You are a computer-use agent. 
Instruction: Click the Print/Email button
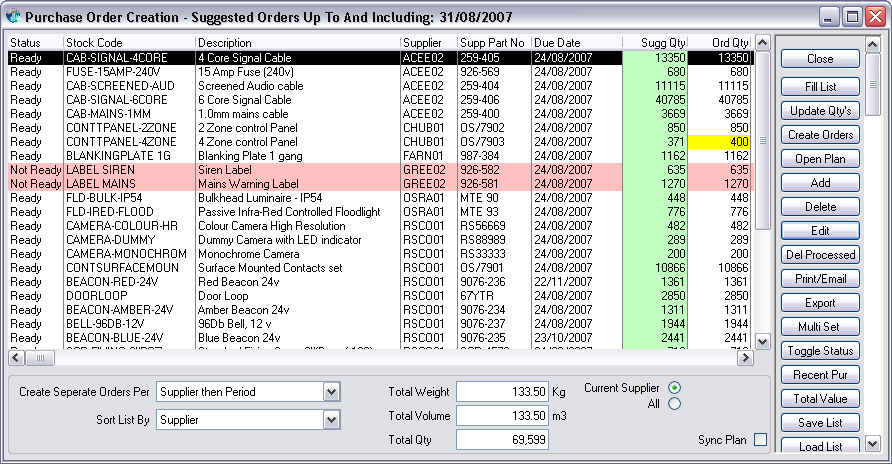[x=820, y=279]
